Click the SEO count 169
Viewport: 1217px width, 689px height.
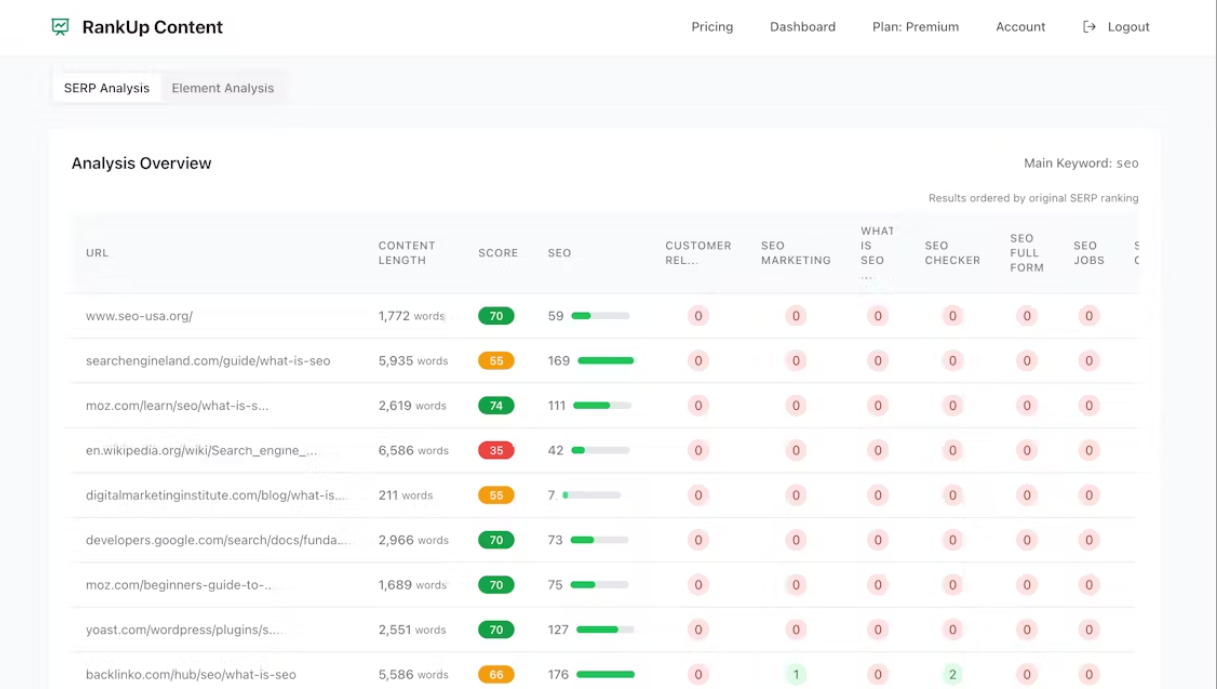click(x=559, y=361)
